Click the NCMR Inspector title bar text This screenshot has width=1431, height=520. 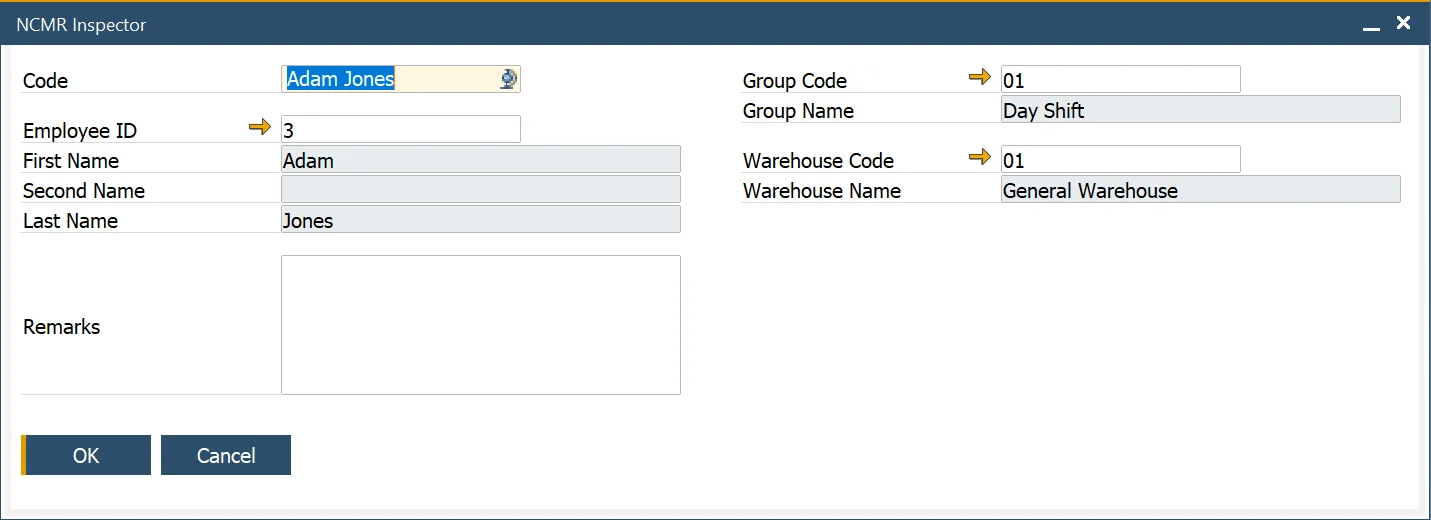pyautogui.click(x=81, y=25)
